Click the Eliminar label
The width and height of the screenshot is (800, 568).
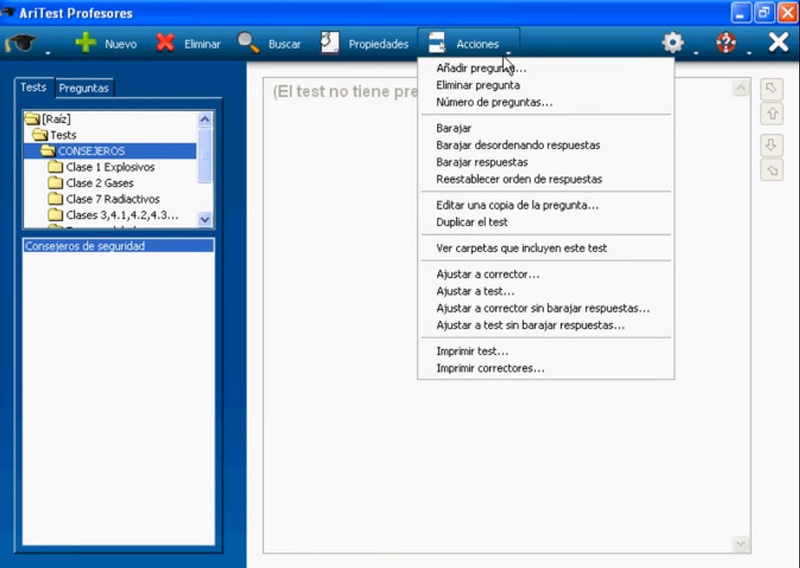(x=203, y=44)
